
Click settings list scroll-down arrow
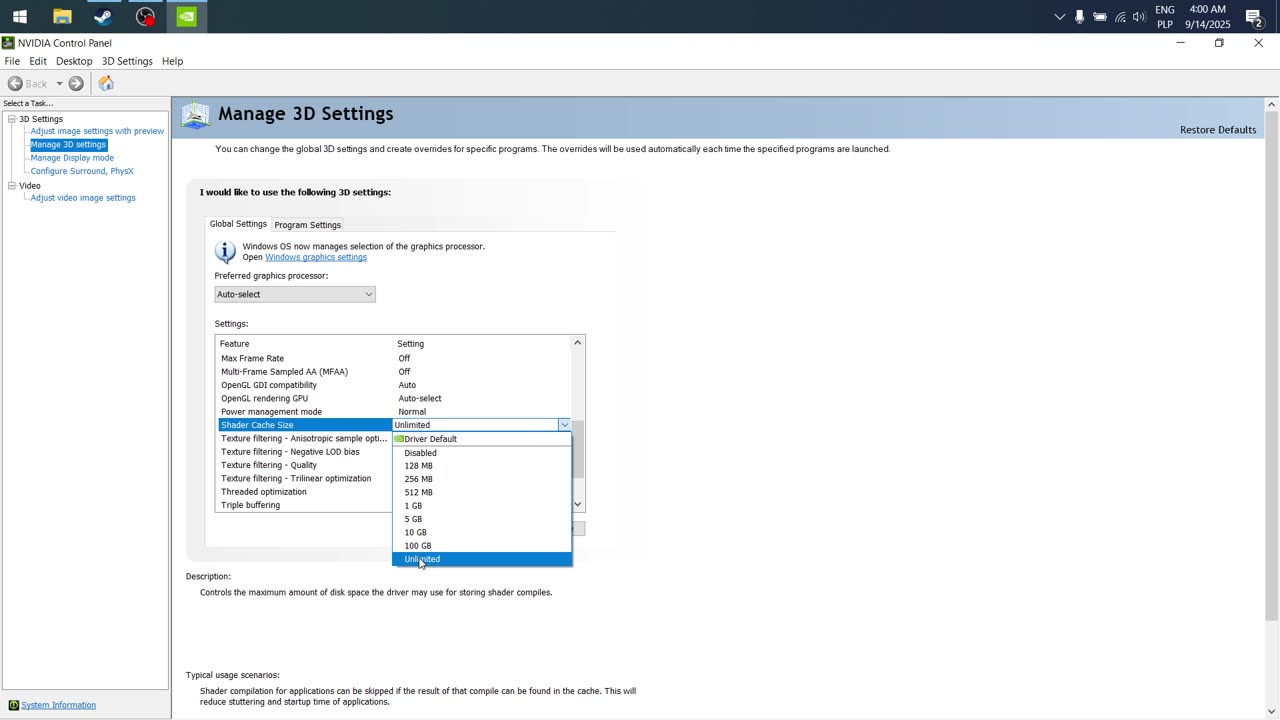(577, 504)
